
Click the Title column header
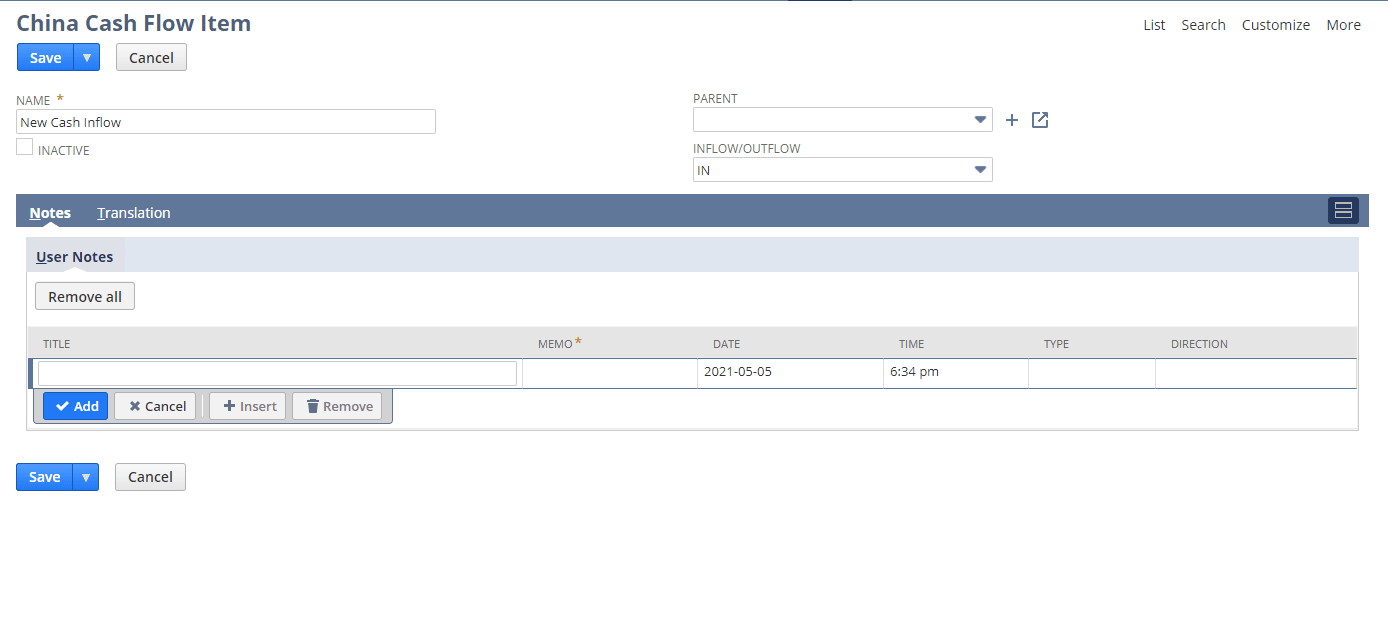(57, 344)
